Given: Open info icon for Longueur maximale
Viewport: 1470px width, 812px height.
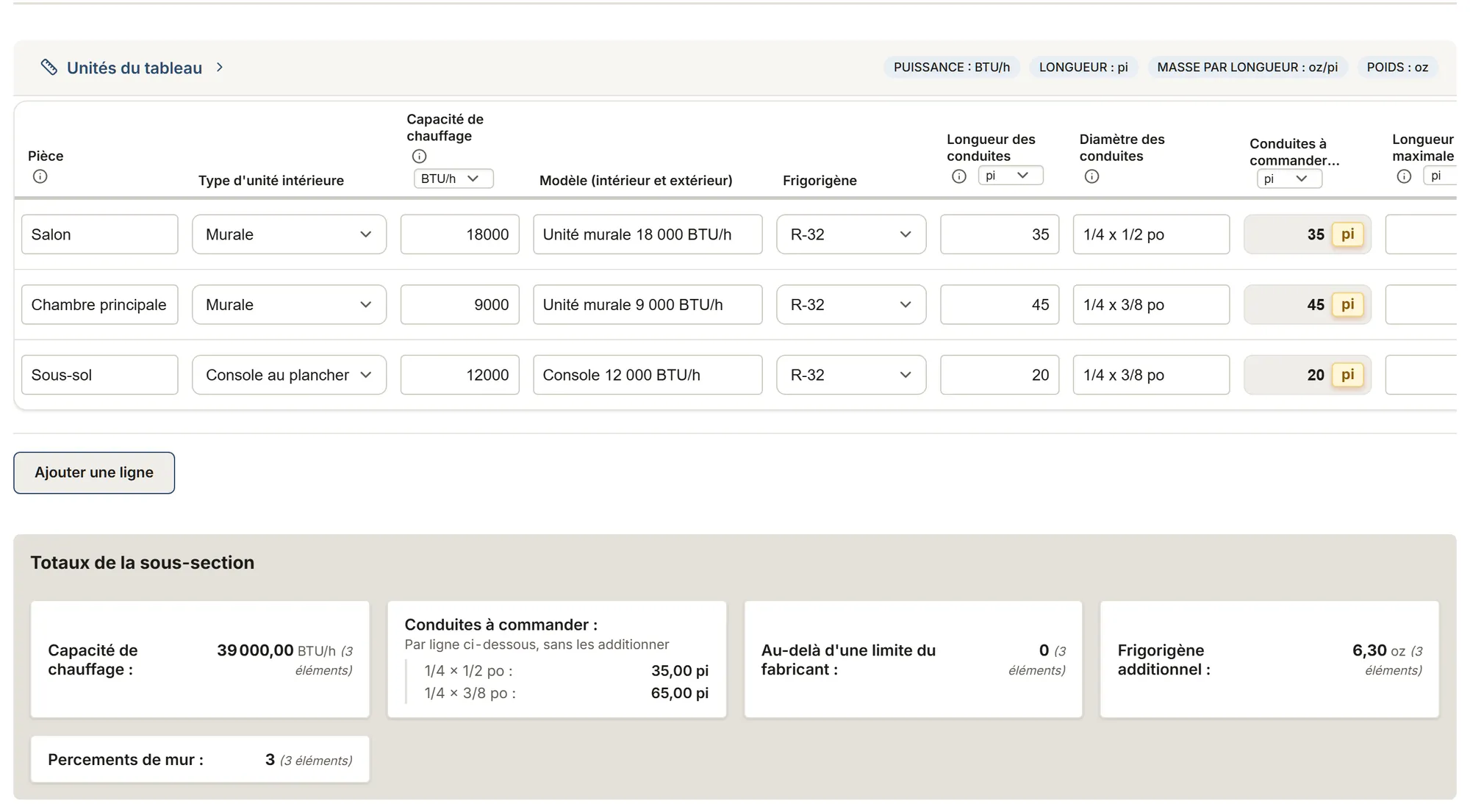Looking at the screenshot, I should coord(1404,176).
